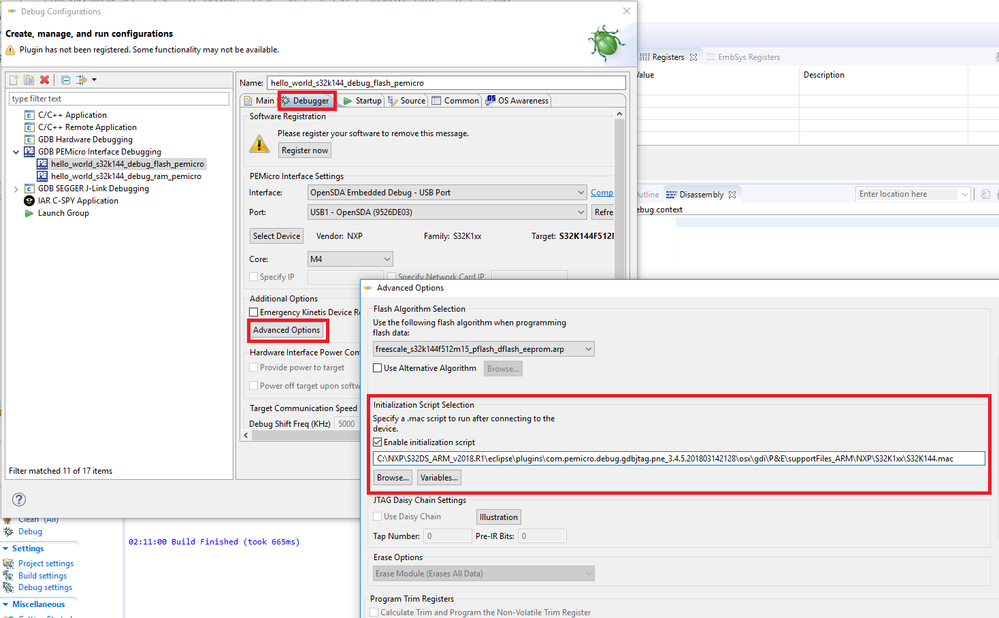999x618 pixels.
Task: Switch to the Main tab
Action: pos(259,101)
